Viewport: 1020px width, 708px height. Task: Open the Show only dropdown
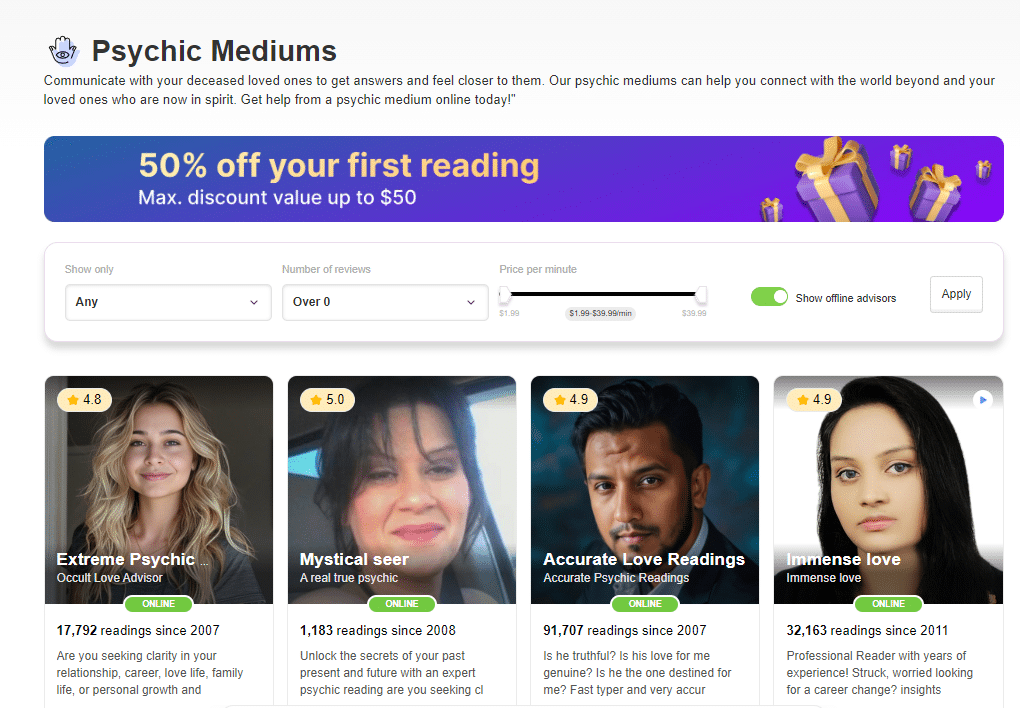coord(168,302)
